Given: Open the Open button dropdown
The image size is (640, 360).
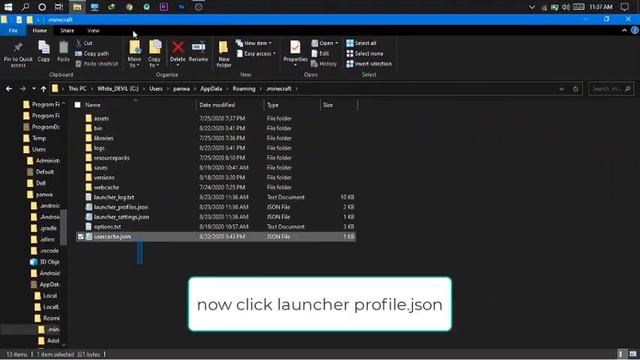Looking at the screenshot, I should point(336,43).
